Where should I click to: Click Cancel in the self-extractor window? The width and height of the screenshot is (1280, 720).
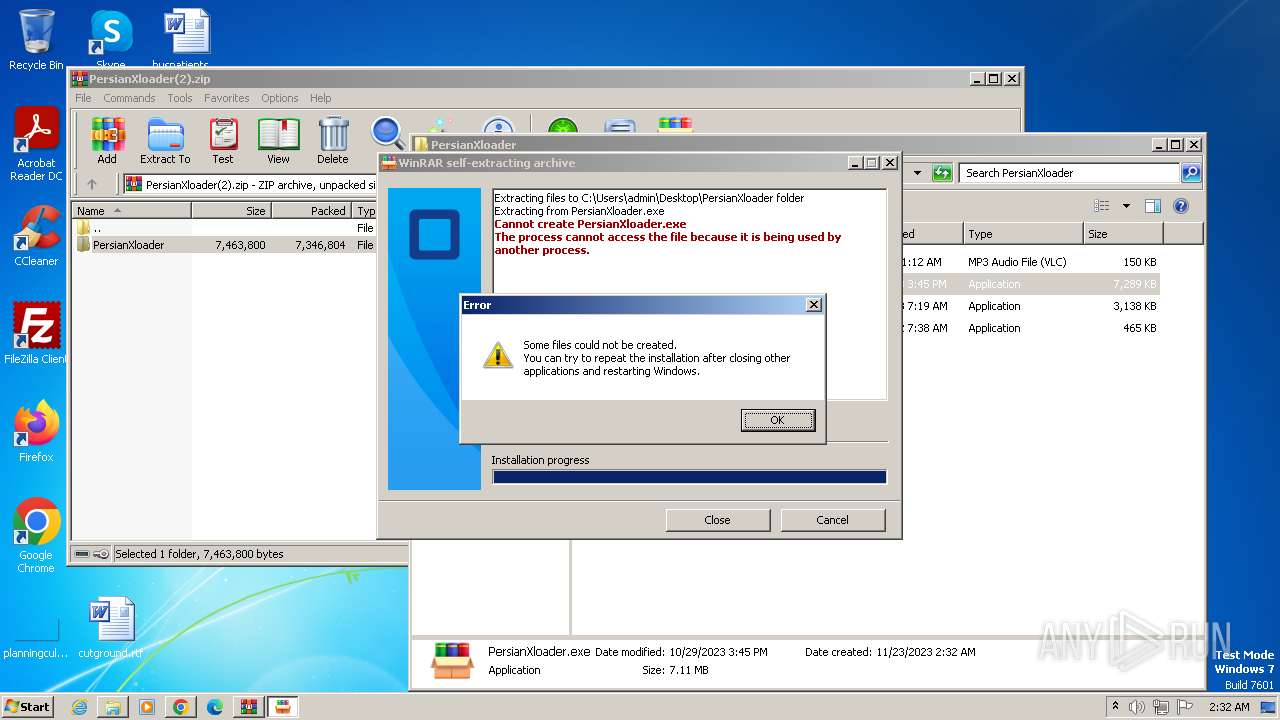pyautogui.click(x=833, y=520)
